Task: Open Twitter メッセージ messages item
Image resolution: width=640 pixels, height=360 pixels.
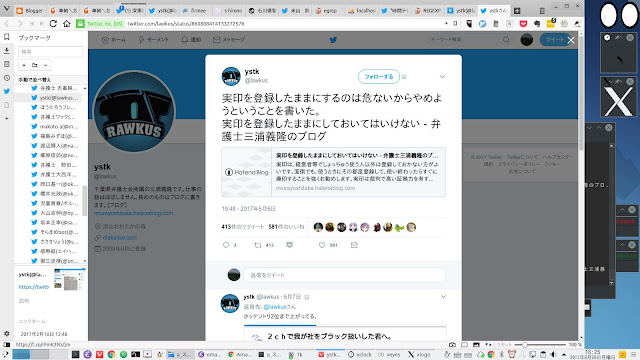Action: [x=229, y=40]
